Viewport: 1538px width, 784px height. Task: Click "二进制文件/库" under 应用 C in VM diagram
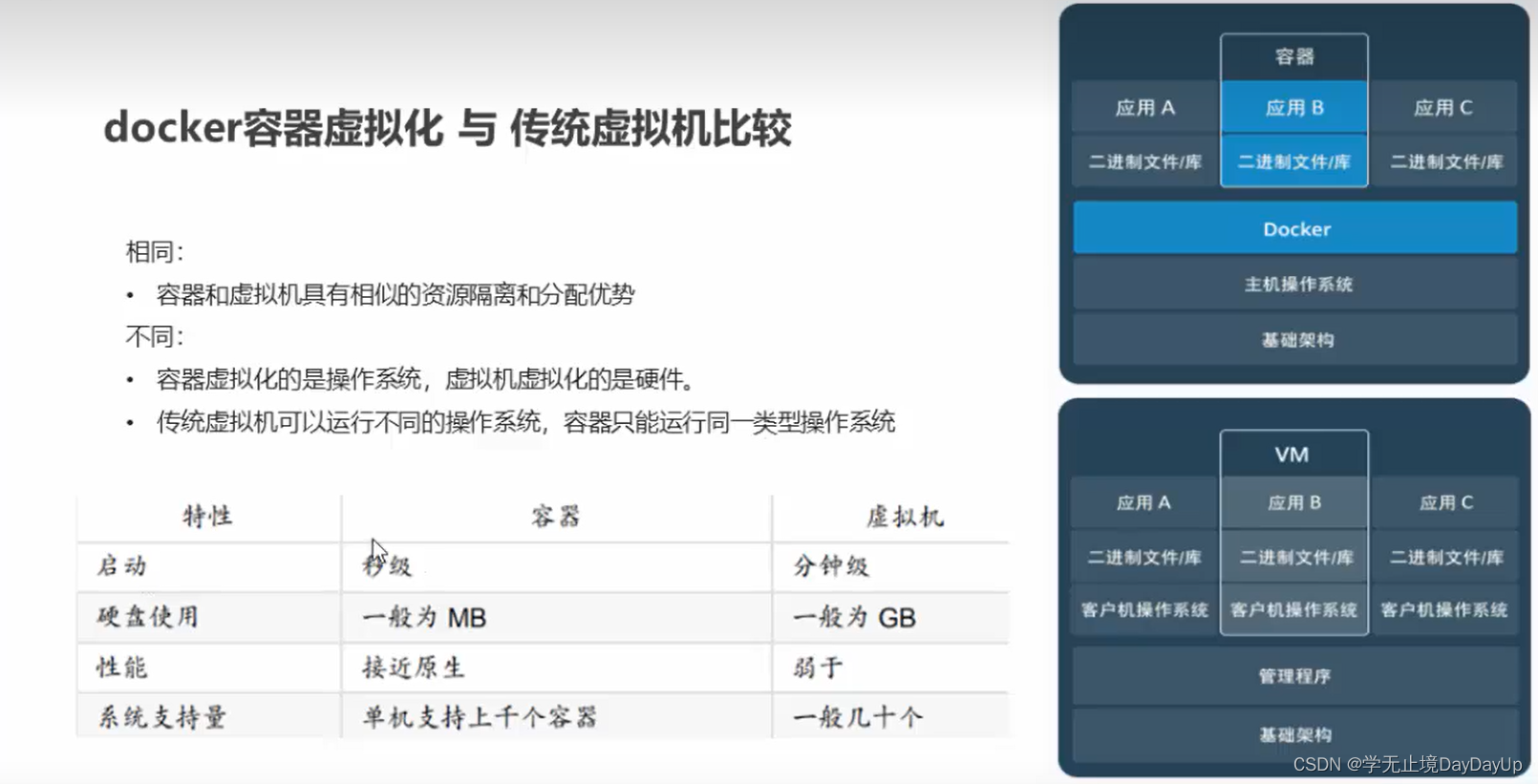coord(1444,557)
